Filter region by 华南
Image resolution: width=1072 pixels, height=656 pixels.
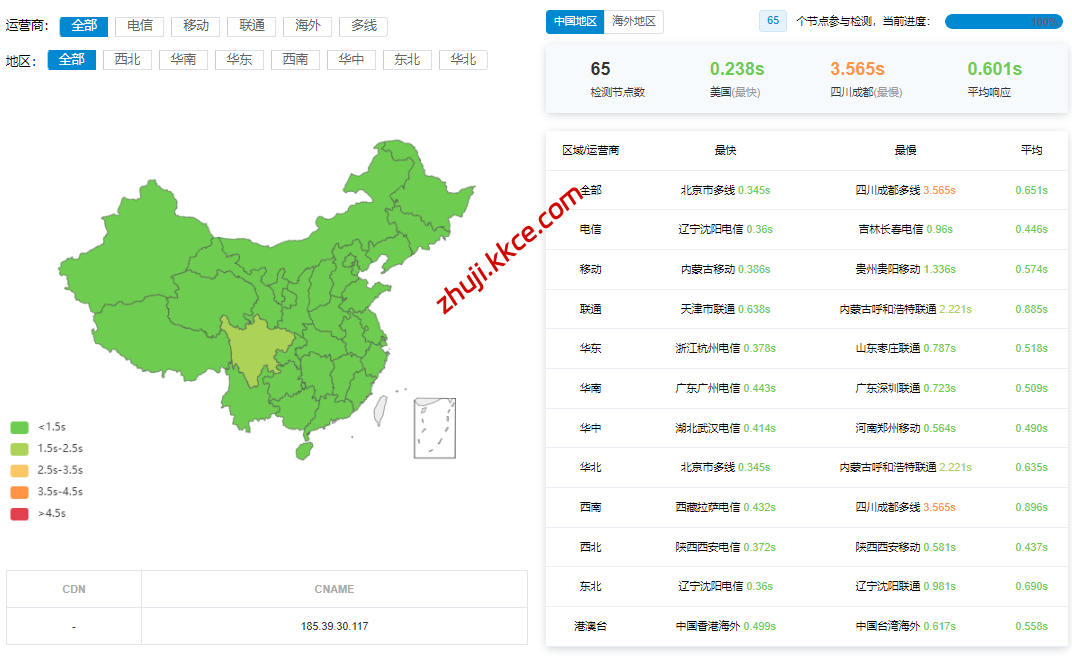click(x=184, y=60)
